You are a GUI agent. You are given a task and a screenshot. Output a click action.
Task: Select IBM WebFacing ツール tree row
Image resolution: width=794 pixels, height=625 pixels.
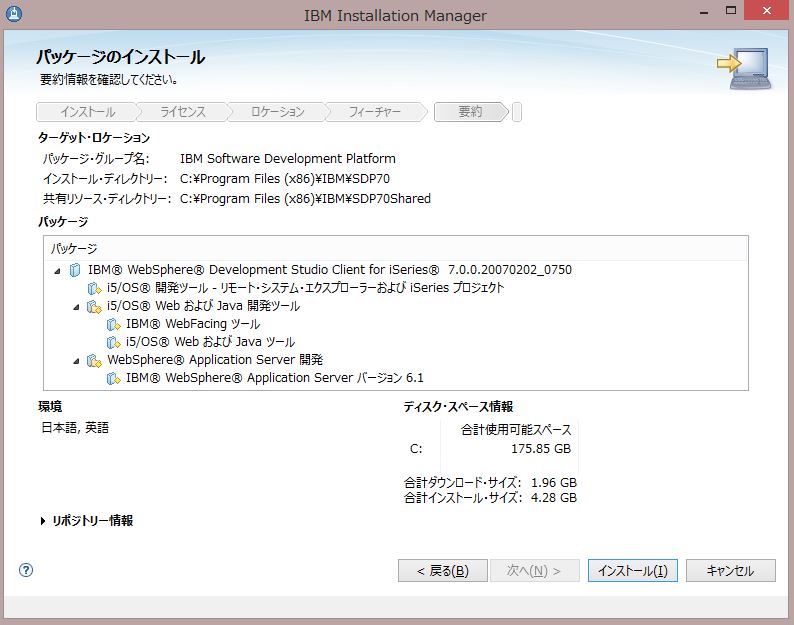[193, 324]
